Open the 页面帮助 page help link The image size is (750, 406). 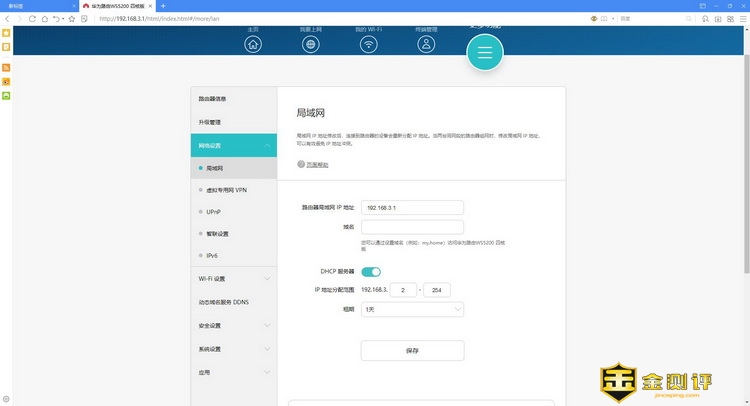(x=316, y=164)
